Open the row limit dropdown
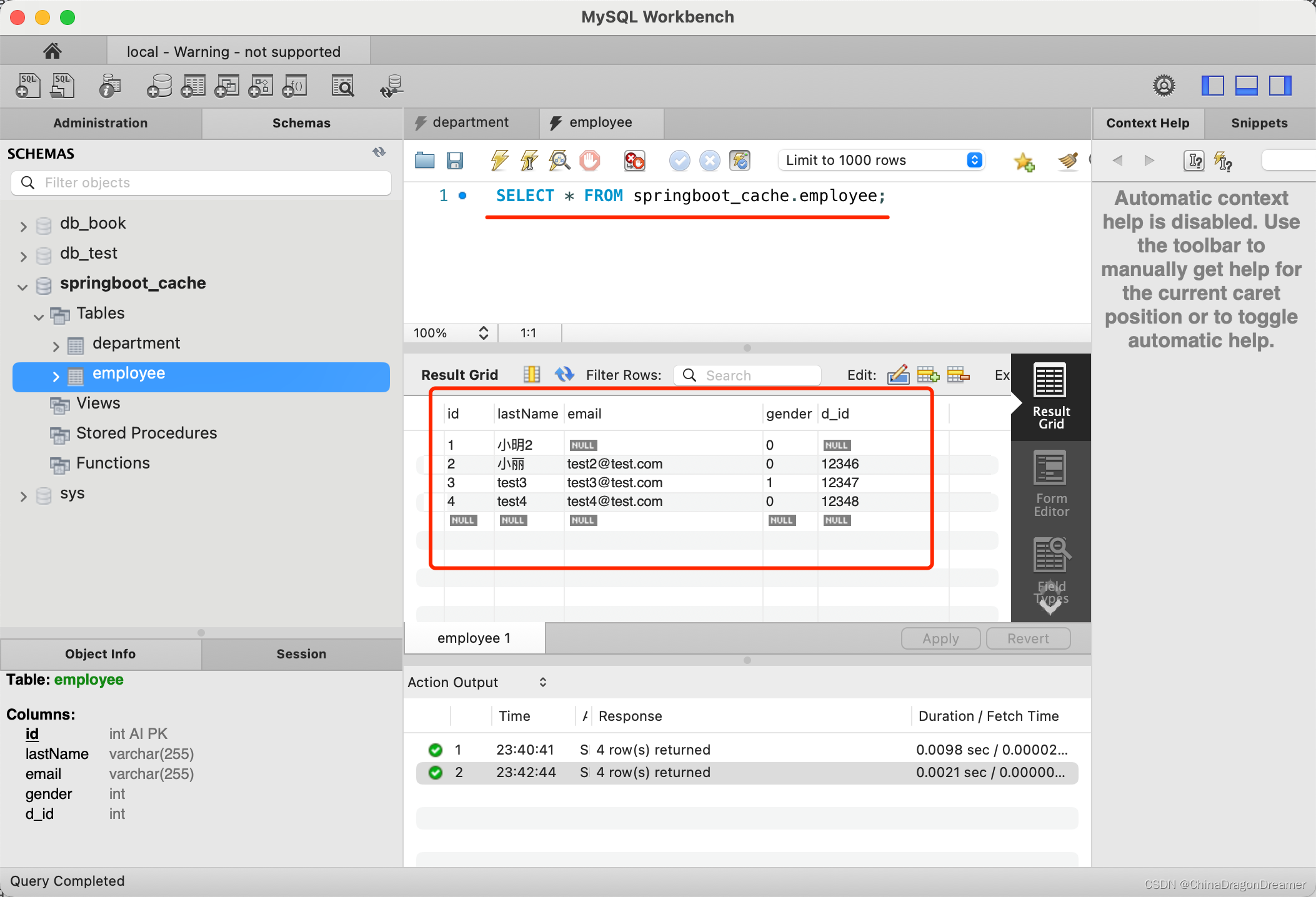The height and width of the screenshot is (897, 1316). click(x=881, y=160)
